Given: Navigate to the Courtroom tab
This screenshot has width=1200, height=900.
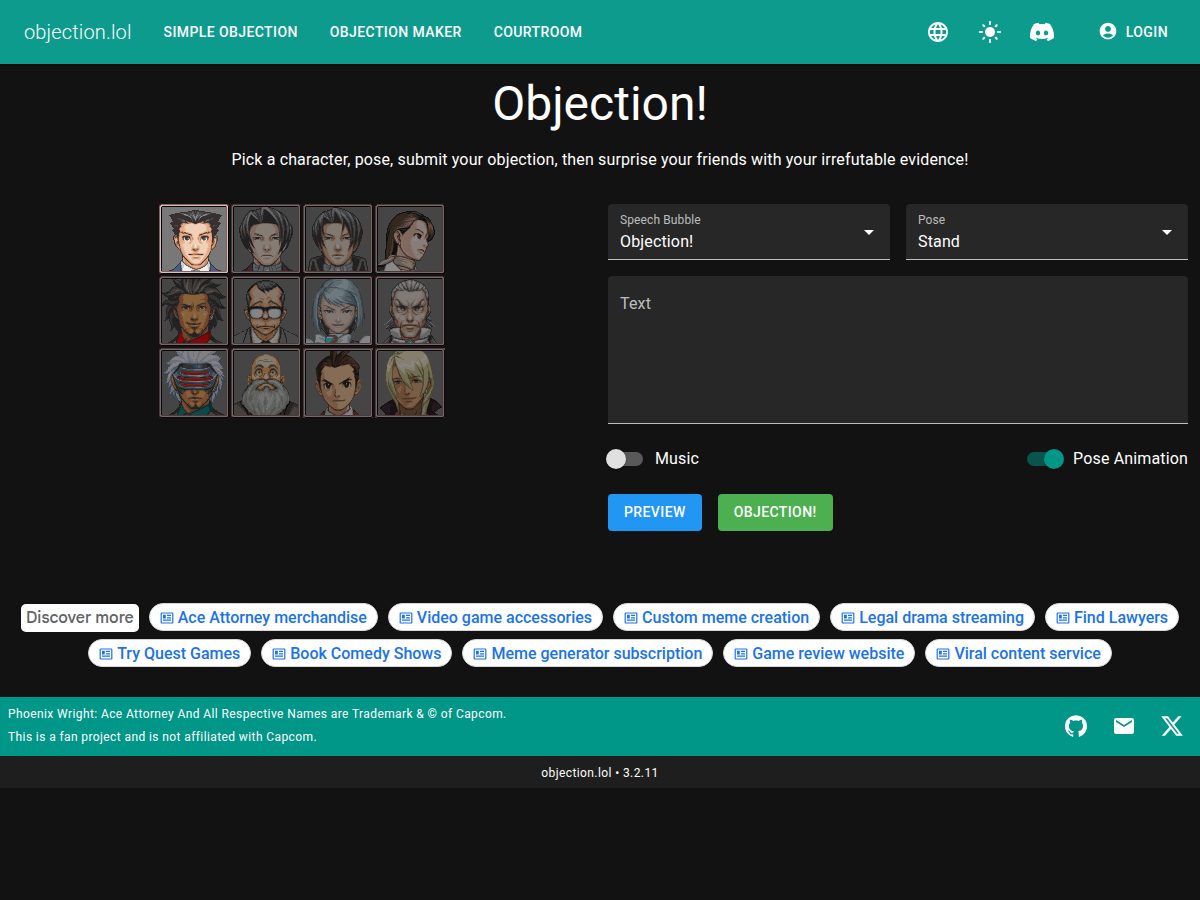Looking at the screenshot, I should [538, 32].
